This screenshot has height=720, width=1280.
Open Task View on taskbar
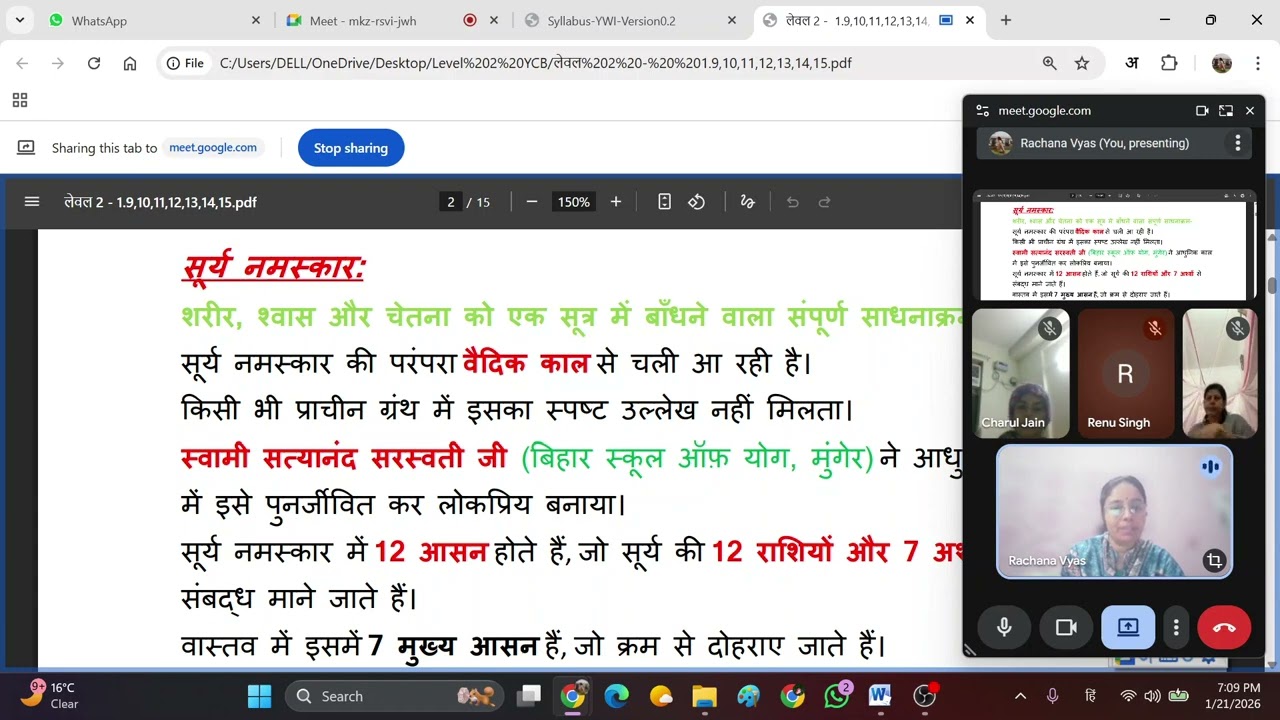click(529, 696)
